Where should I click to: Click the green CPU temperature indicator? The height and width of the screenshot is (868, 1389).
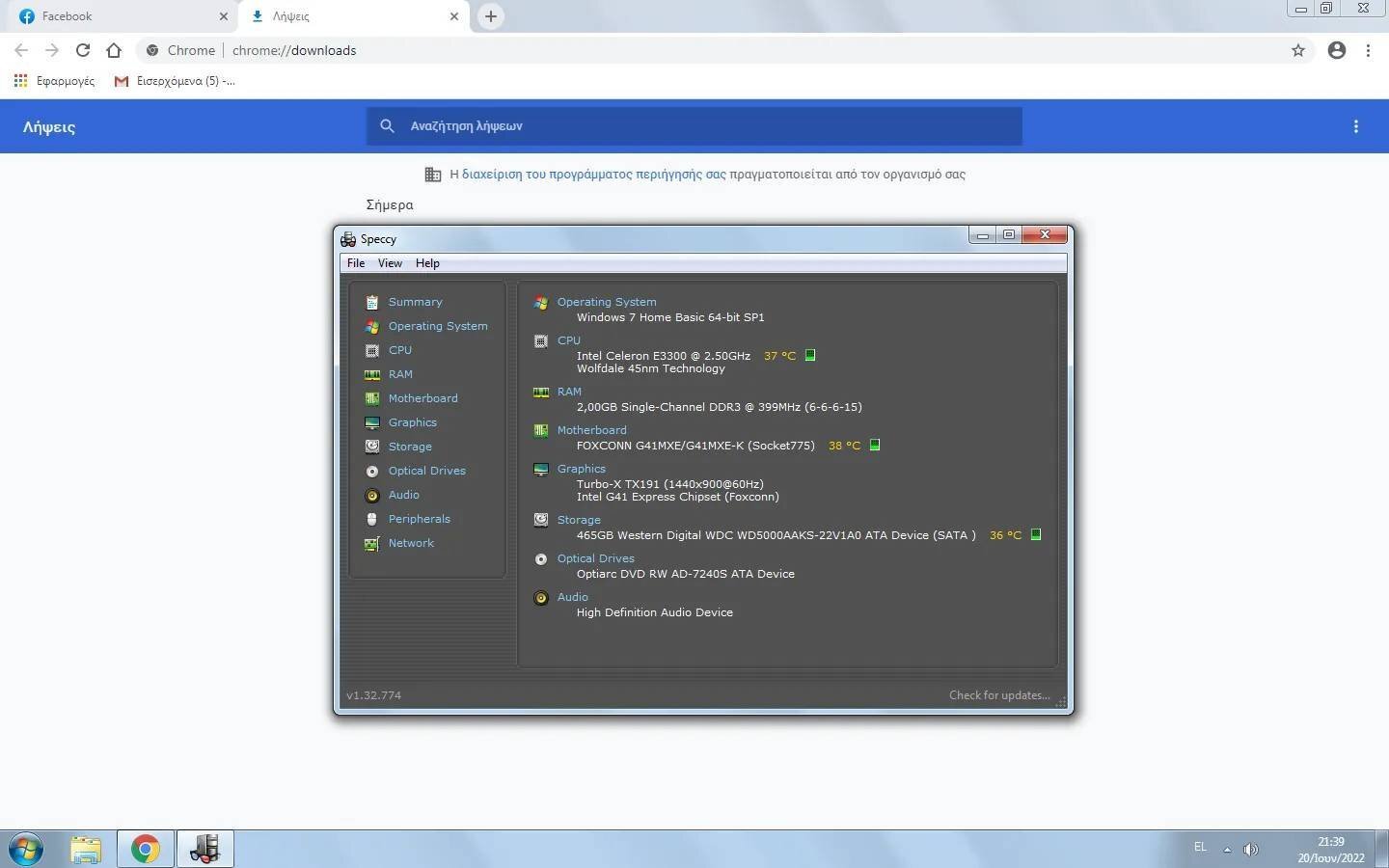(810, 355)
